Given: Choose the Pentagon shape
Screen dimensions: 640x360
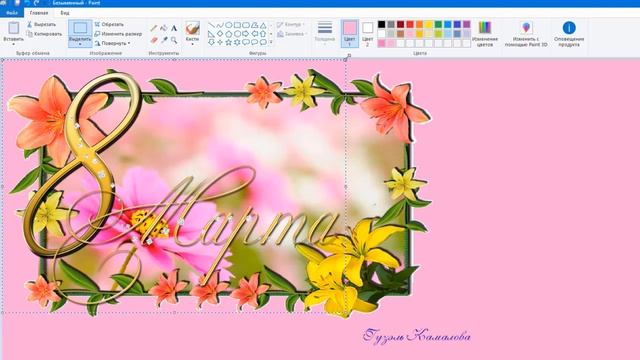Looking at the screenshot, I should point(229,33).
